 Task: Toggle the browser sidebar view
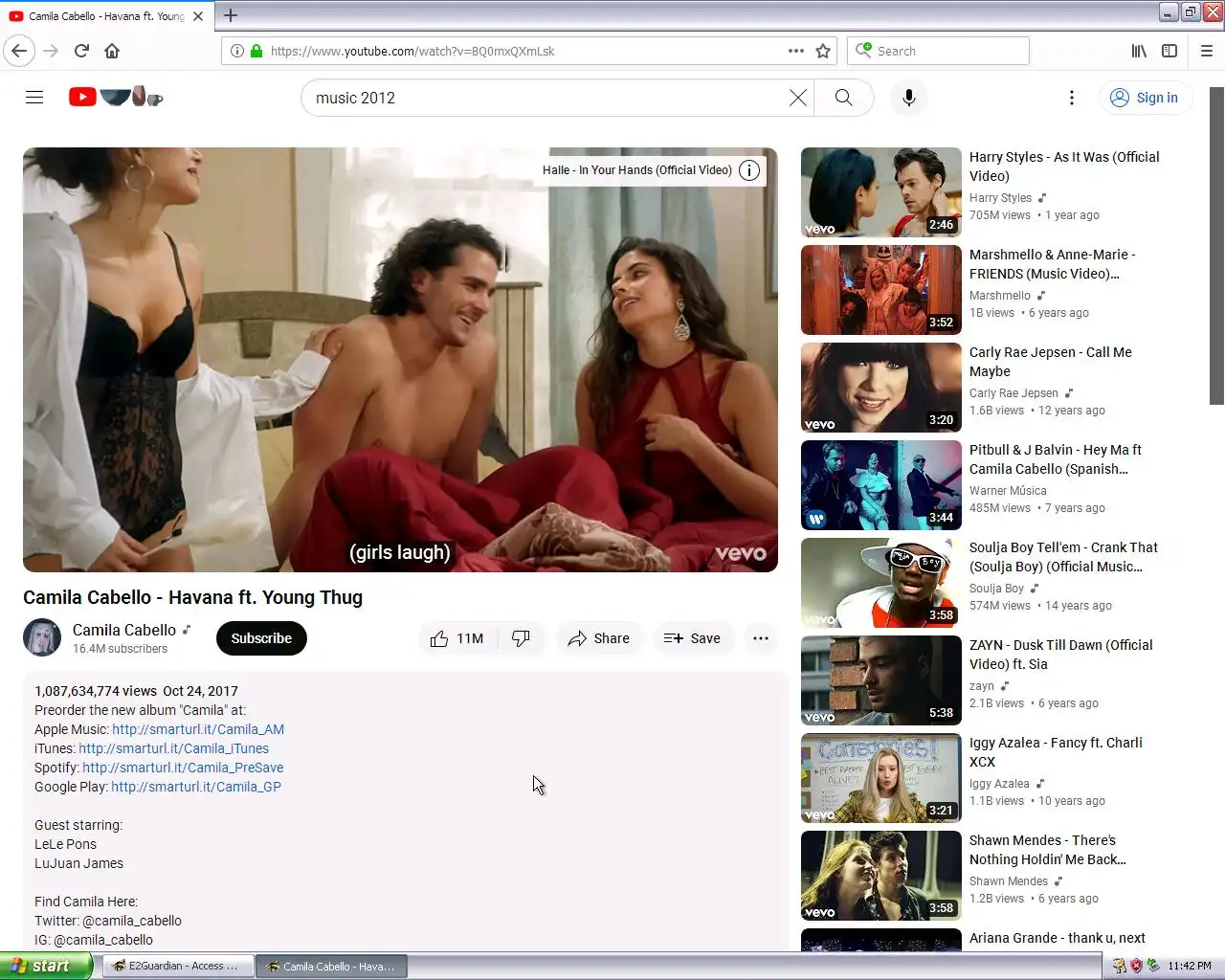pyautogui.click(x=1169, y=51)
